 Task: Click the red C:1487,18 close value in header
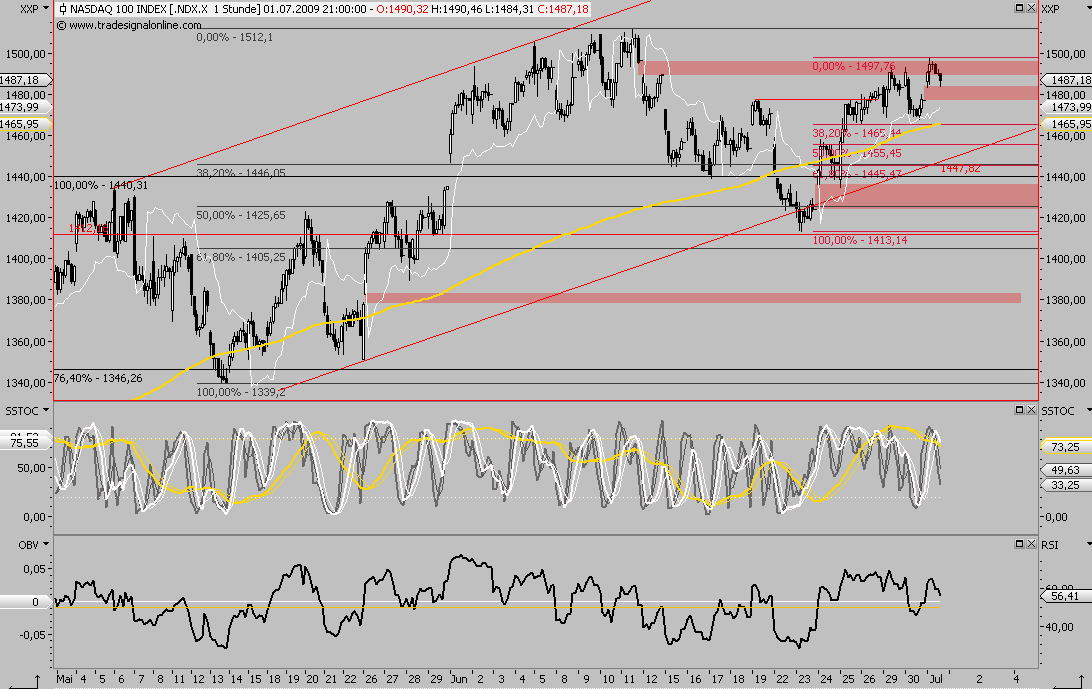pos(563,9)
